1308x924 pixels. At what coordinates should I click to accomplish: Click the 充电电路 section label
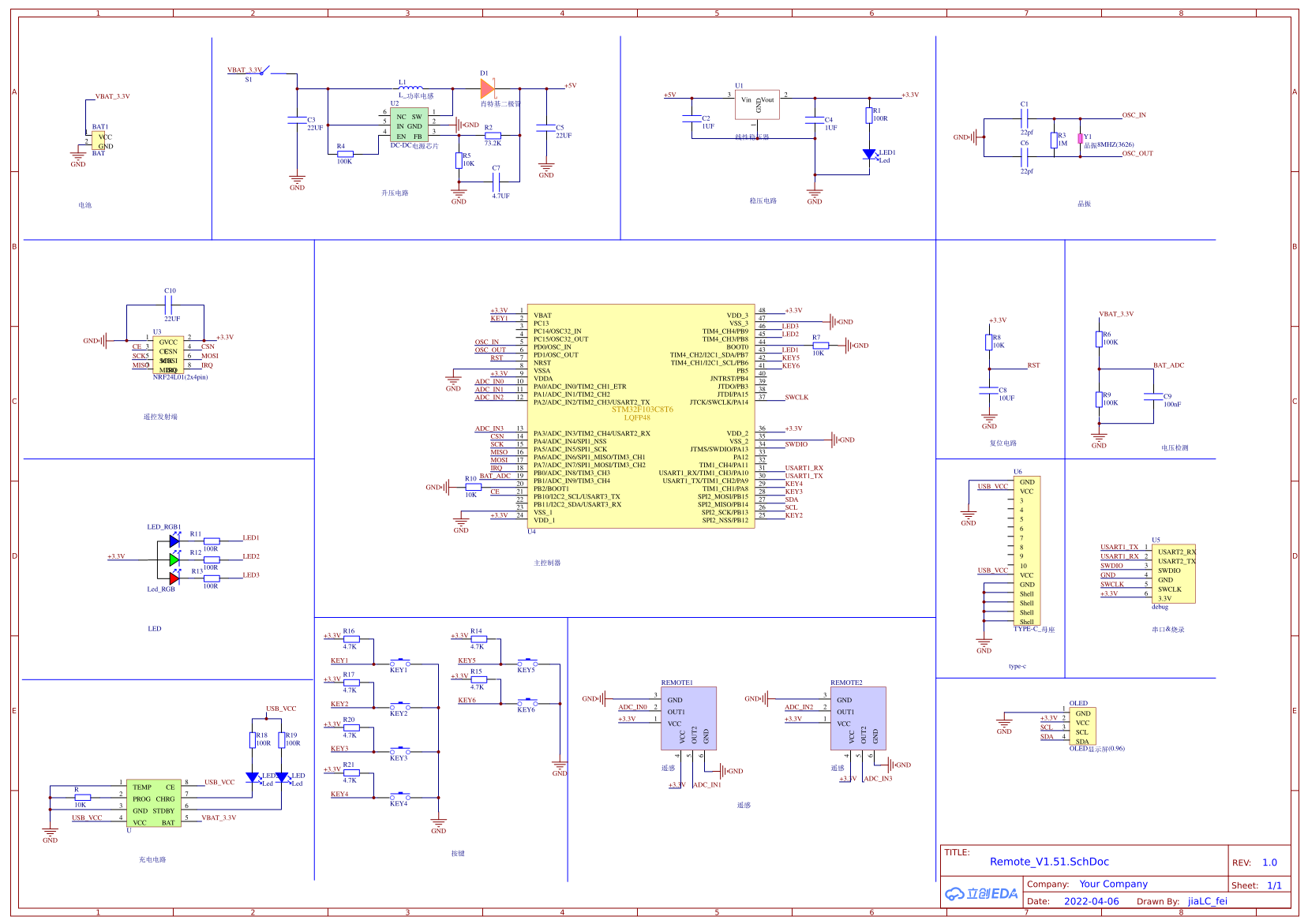152,860
